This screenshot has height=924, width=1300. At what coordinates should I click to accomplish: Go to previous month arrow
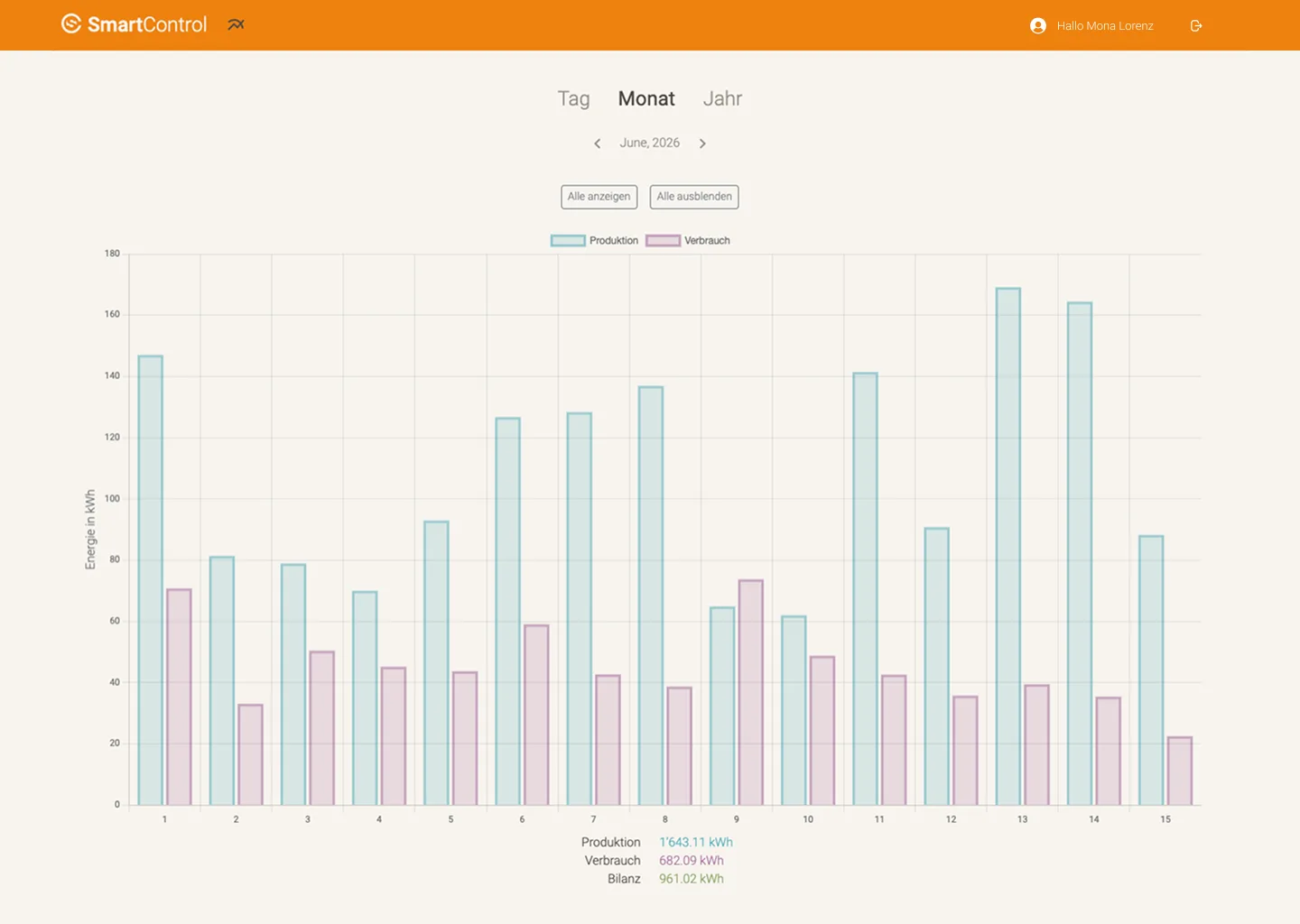597,143
